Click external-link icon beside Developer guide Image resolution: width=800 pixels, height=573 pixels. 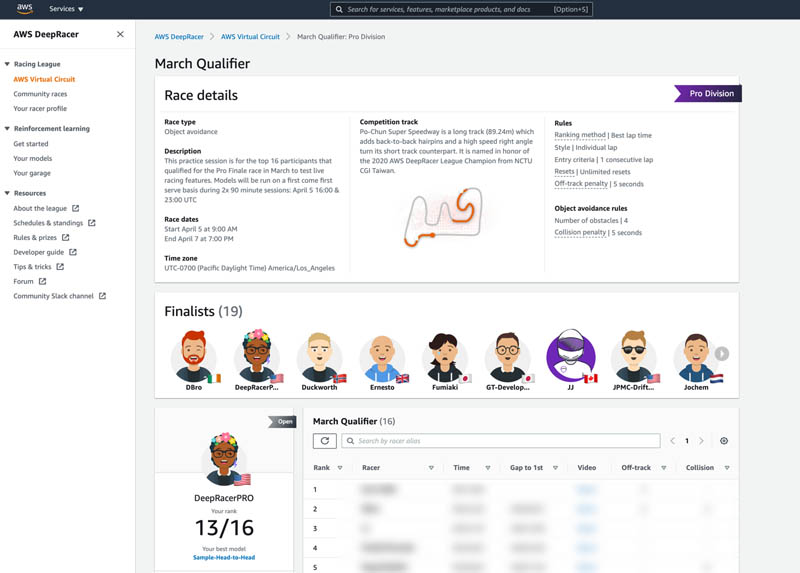point(73,252)
